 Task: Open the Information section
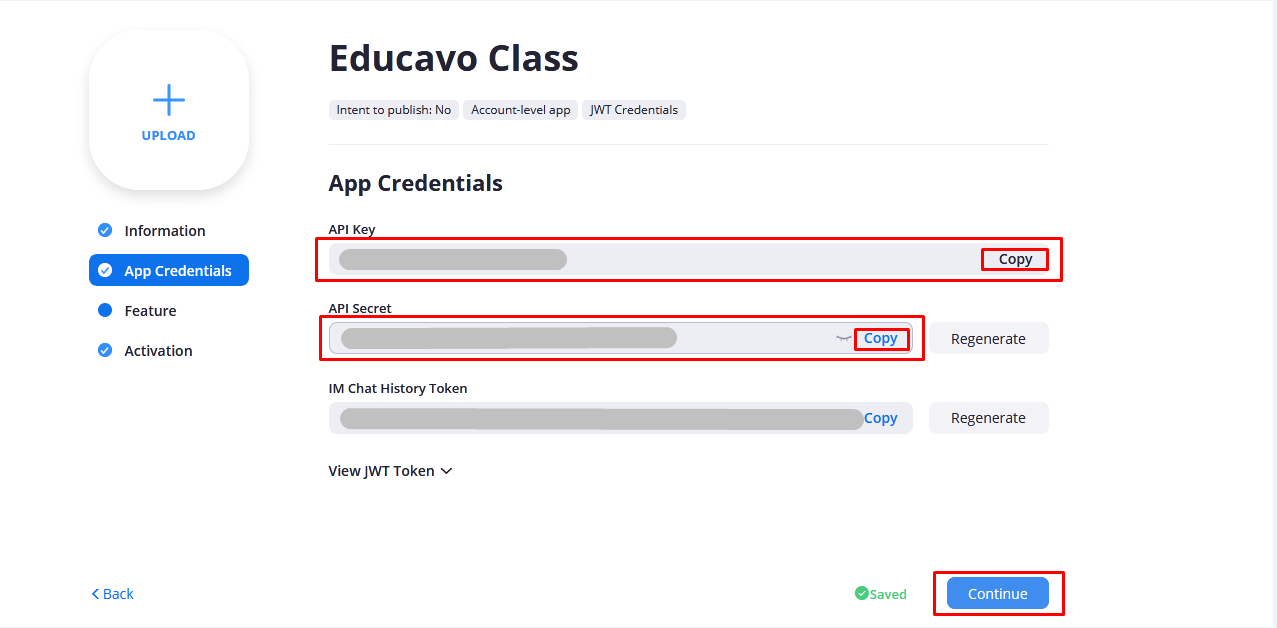164,231
